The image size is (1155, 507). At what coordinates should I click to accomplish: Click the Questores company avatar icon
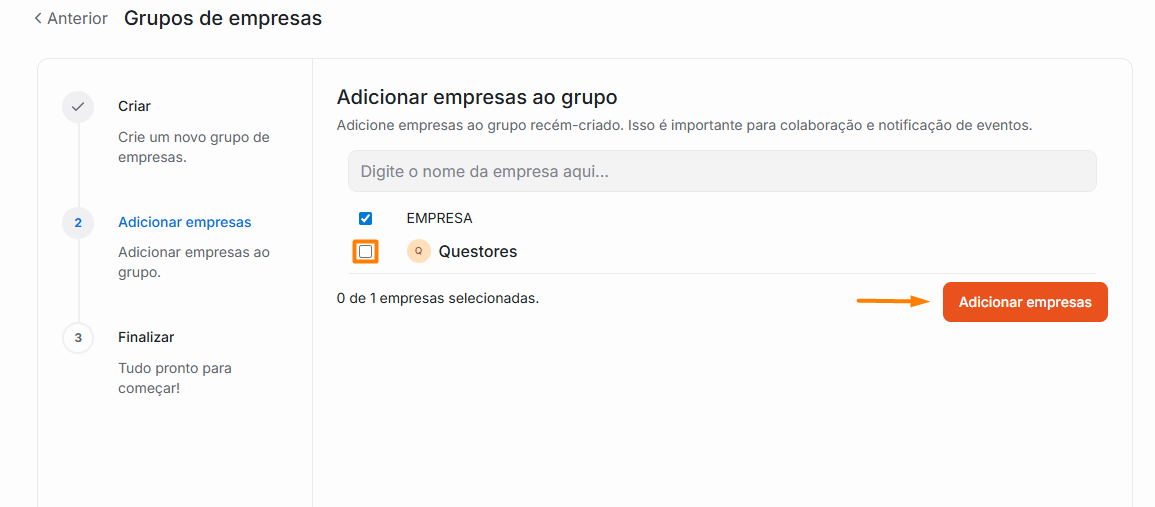[x=418, y=251]
